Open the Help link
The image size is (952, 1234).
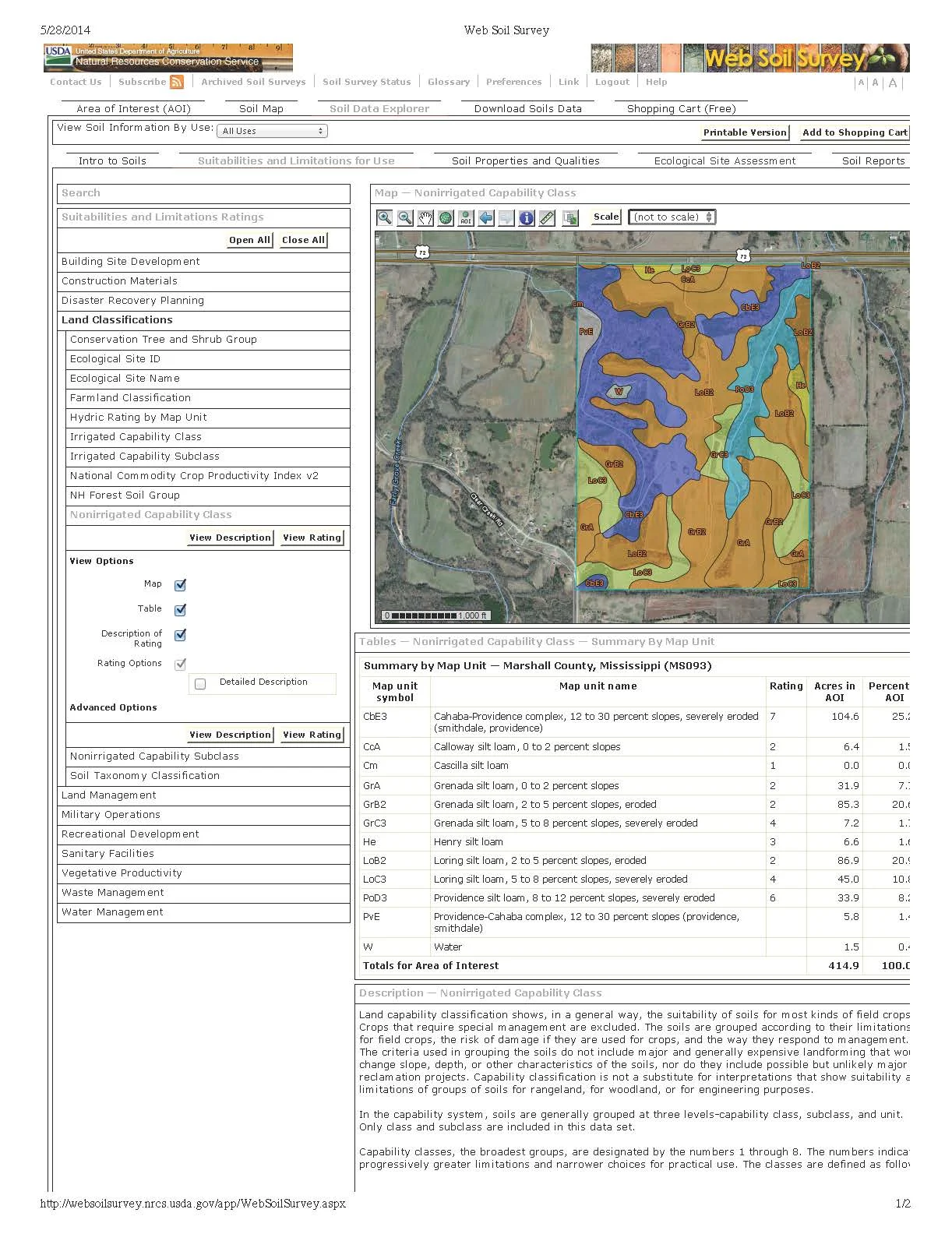tap(656, 82)
